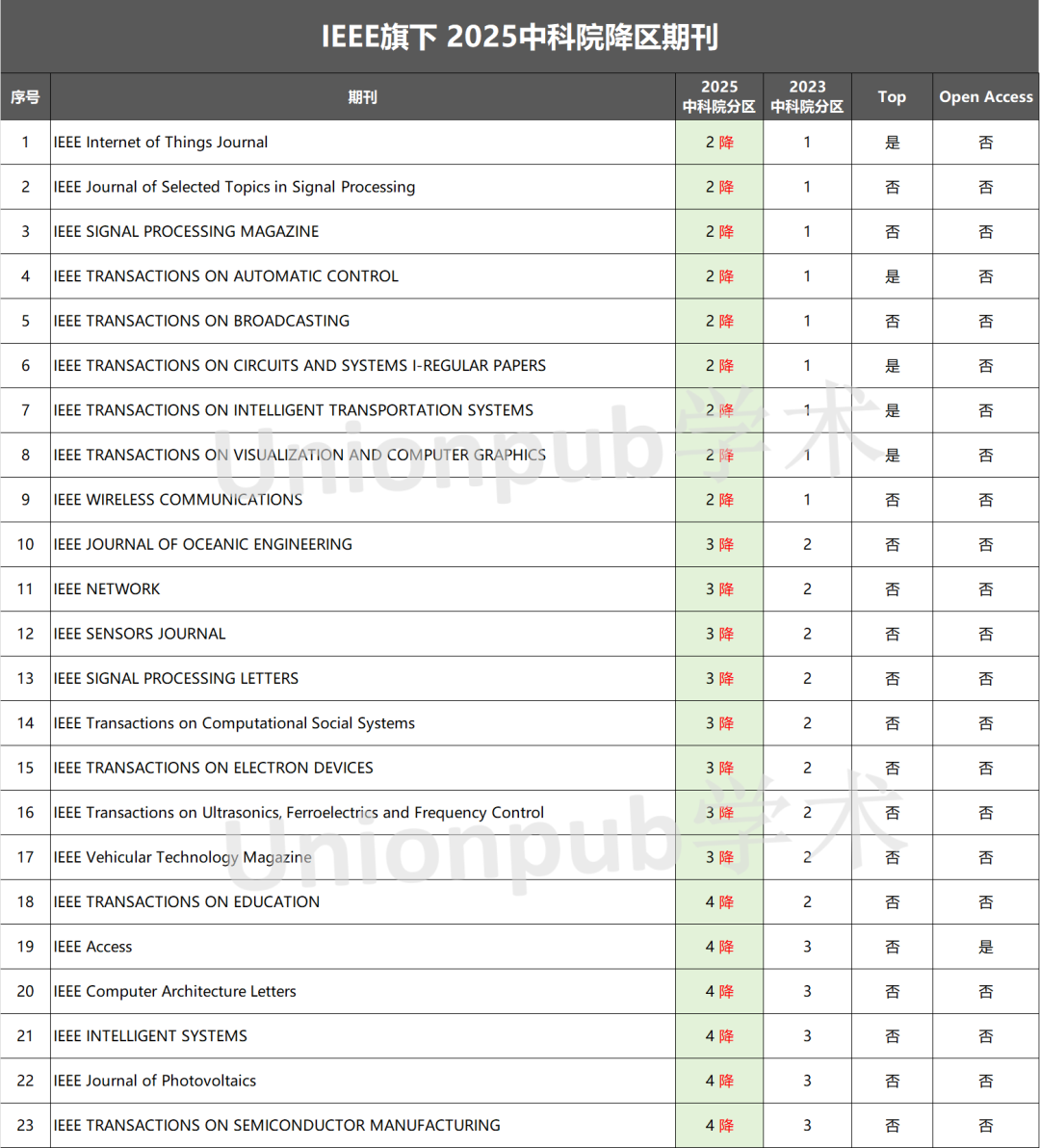This screenshot has width=1040, height=1148.
Task: Select '4 降' in SEMICONDUCTOR MANUFACTURING row
Action: (x=719, y=1125)
